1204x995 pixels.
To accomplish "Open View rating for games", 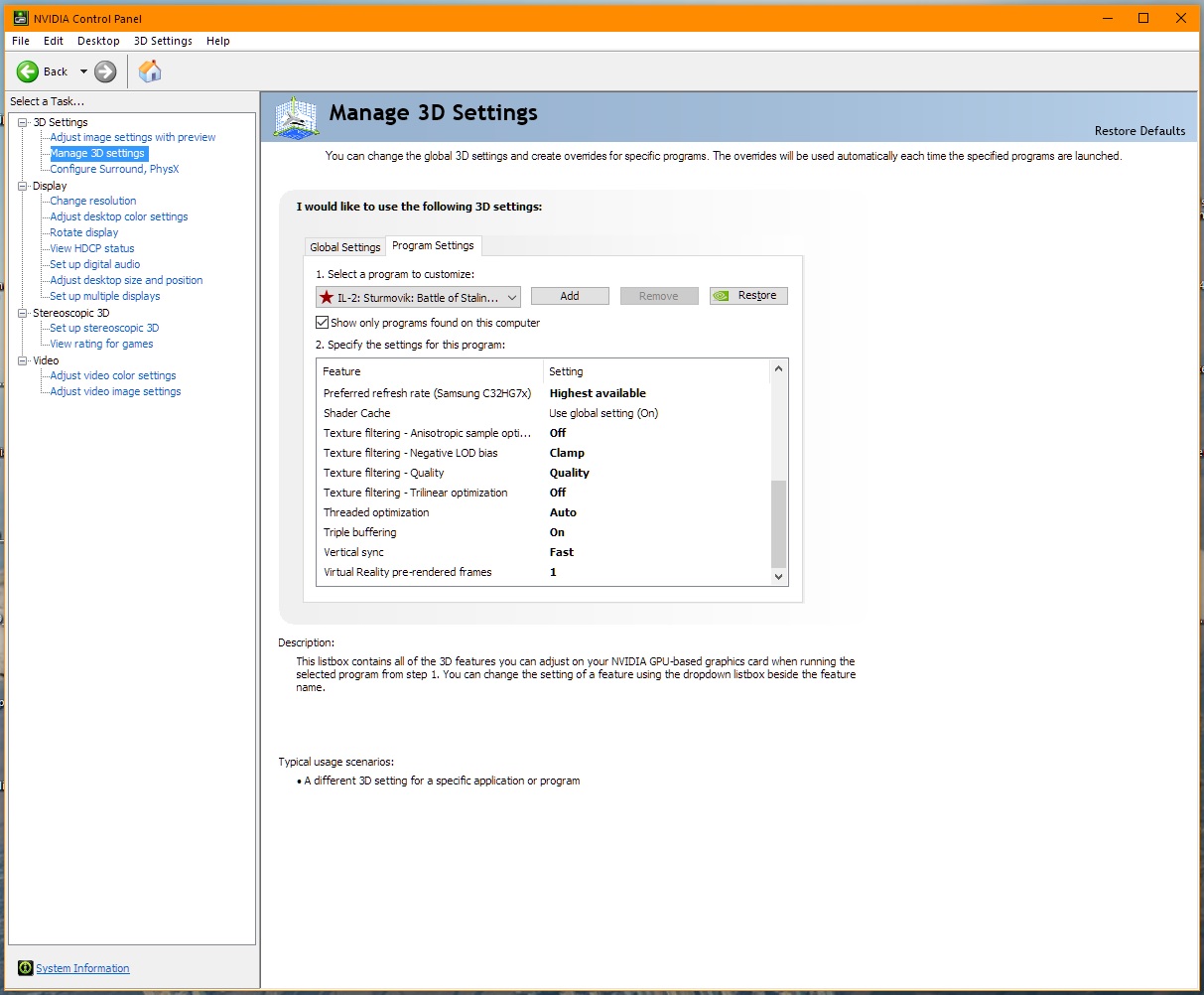I will (101, 344).
